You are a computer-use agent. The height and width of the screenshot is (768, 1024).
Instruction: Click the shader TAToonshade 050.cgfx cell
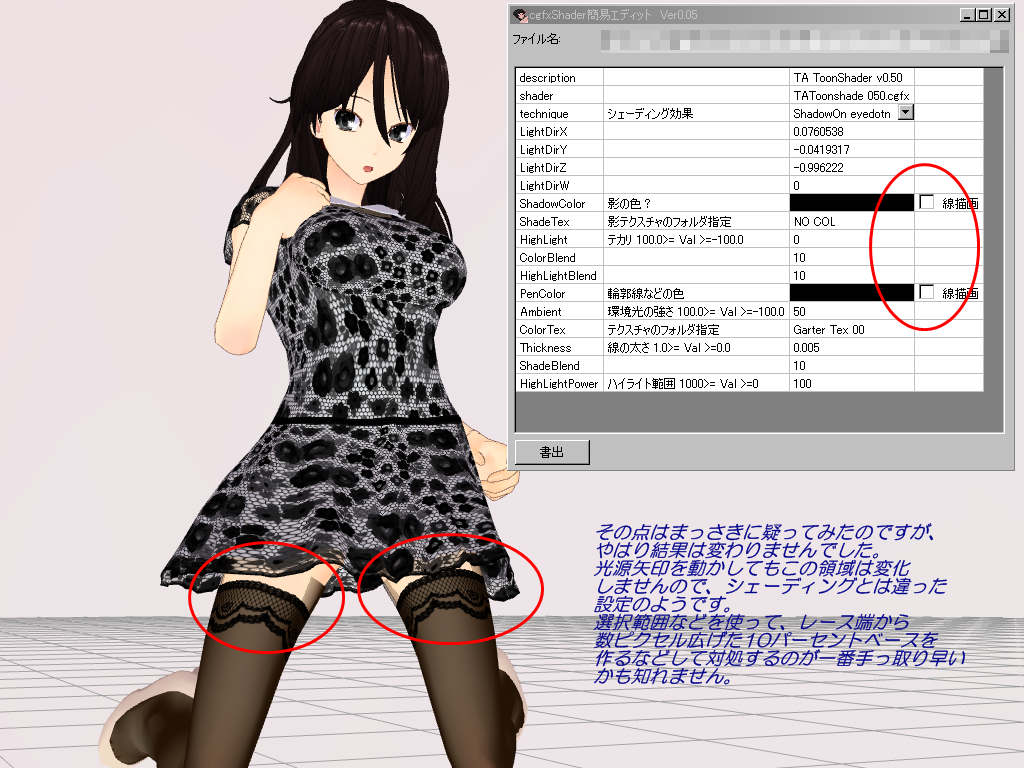click(851, 95)
